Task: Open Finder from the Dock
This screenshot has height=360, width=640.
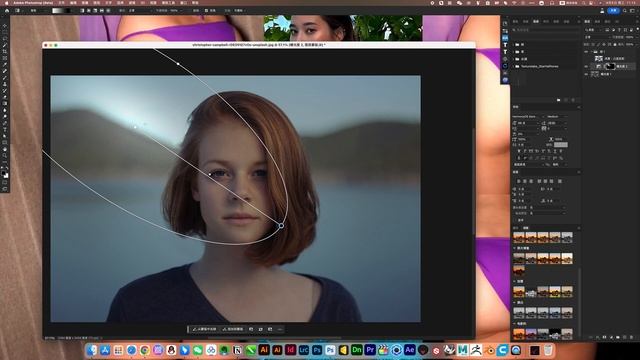Action: click(92, 350)
